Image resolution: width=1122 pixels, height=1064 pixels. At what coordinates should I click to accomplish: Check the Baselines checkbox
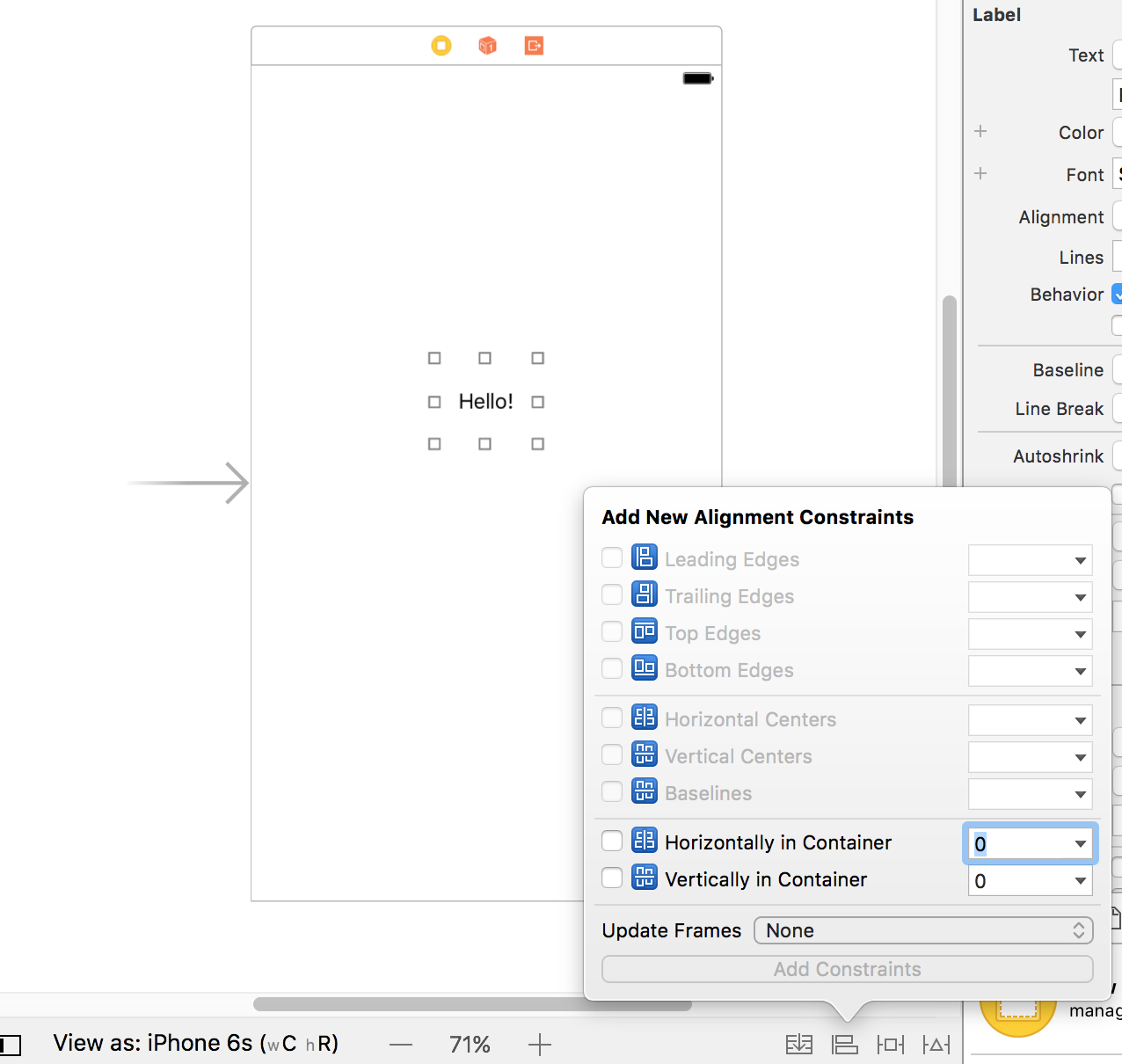[612, 791]
